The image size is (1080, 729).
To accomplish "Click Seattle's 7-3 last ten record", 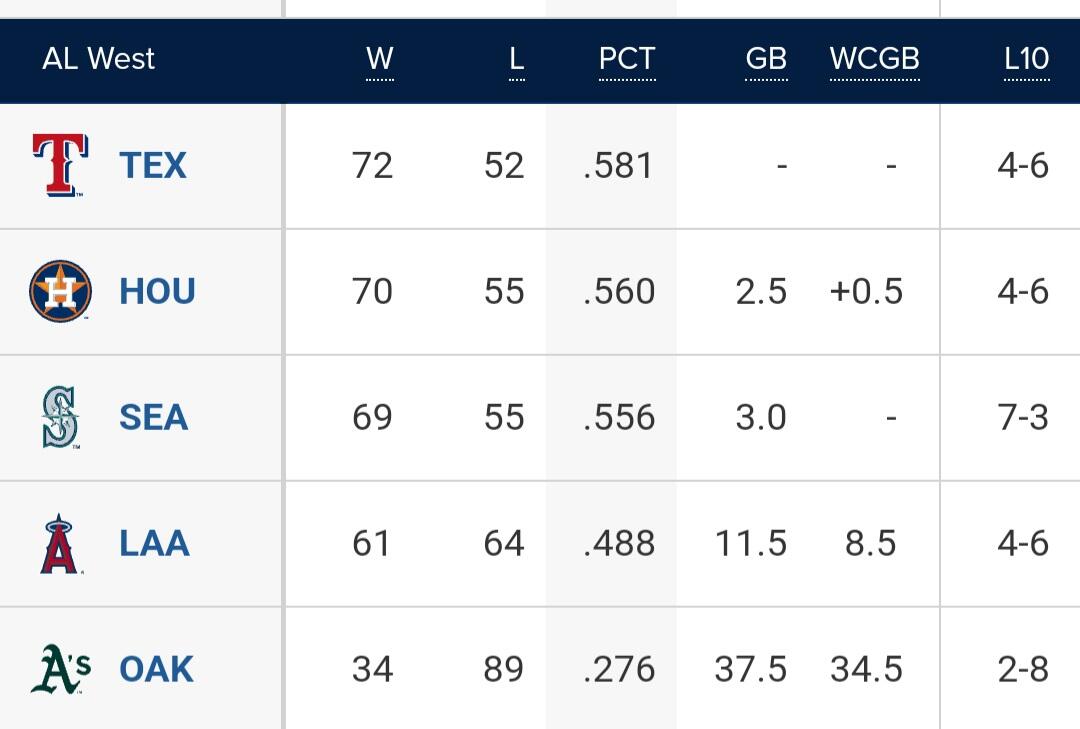I will coord(1023,417).
